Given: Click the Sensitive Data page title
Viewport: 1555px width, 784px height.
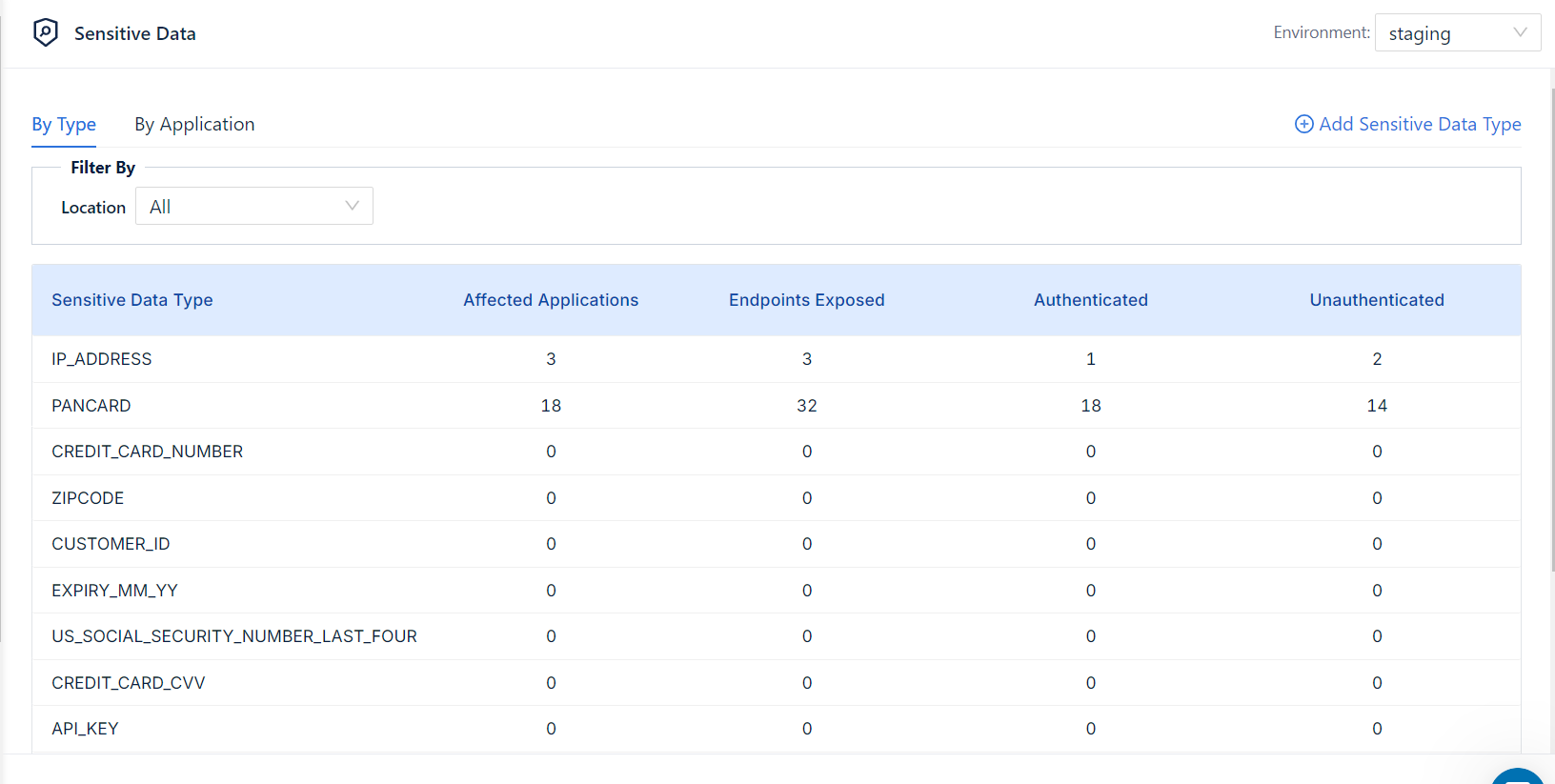Looking at the screenshot, I should coord(135,33).
